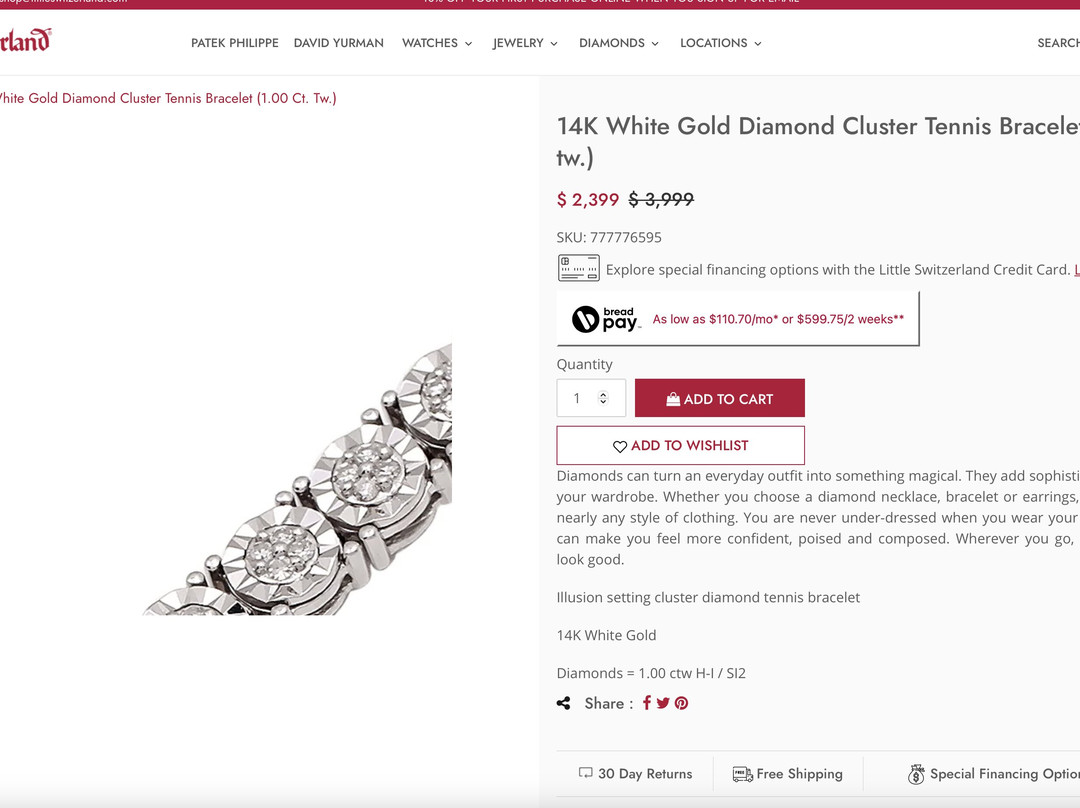Go to Patek Philippe page
This screenshot has height=808, width=1080.
pos(235,43)
